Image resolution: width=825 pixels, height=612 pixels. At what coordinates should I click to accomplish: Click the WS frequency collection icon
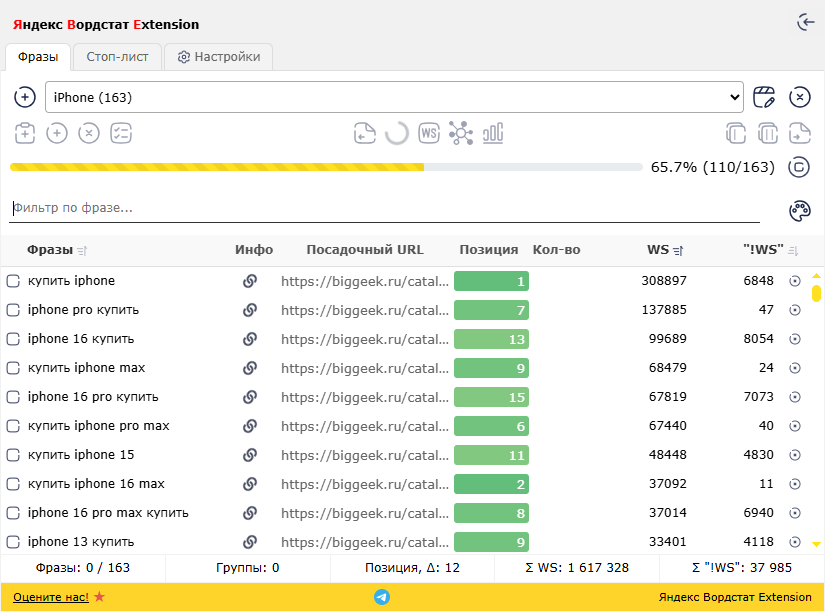tap(429, 133)
